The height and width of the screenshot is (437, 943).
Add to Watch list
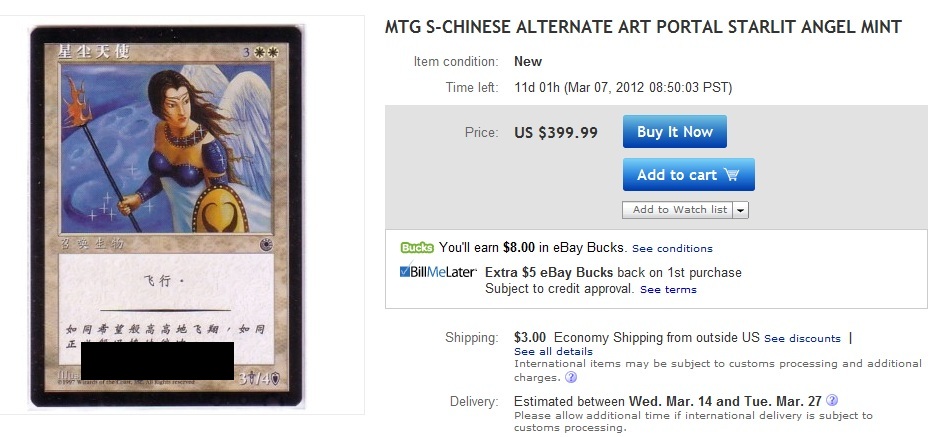click(678, 210)
